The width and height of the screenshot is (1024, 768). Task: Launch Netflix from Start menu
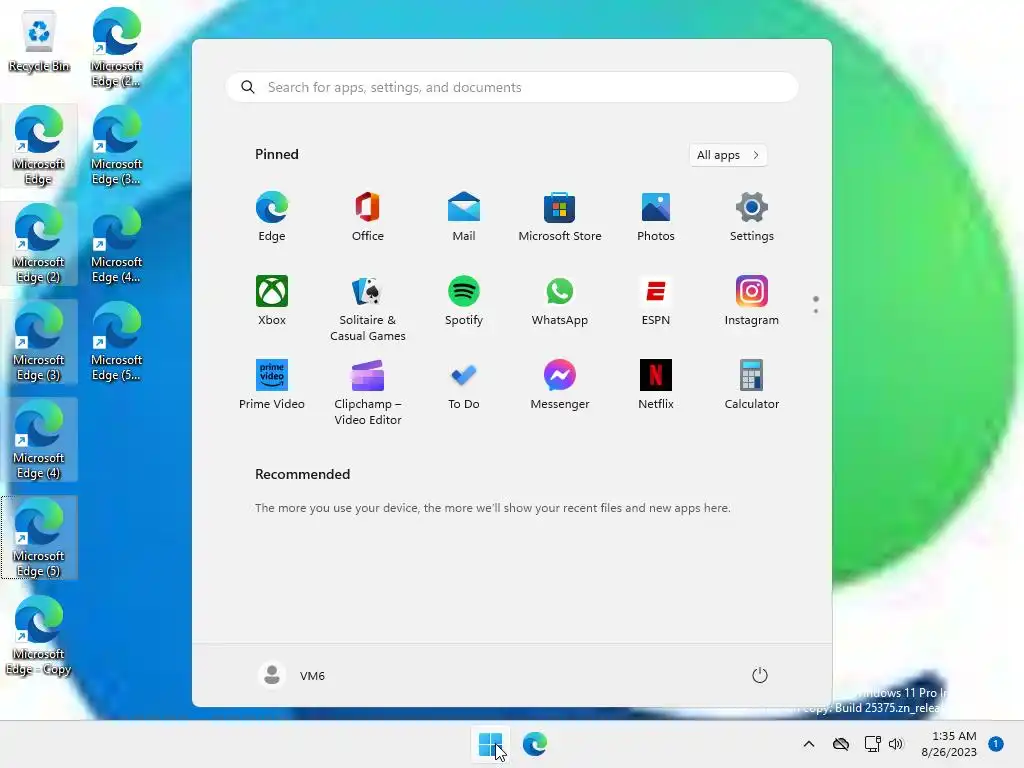click(x=656, y=385)
